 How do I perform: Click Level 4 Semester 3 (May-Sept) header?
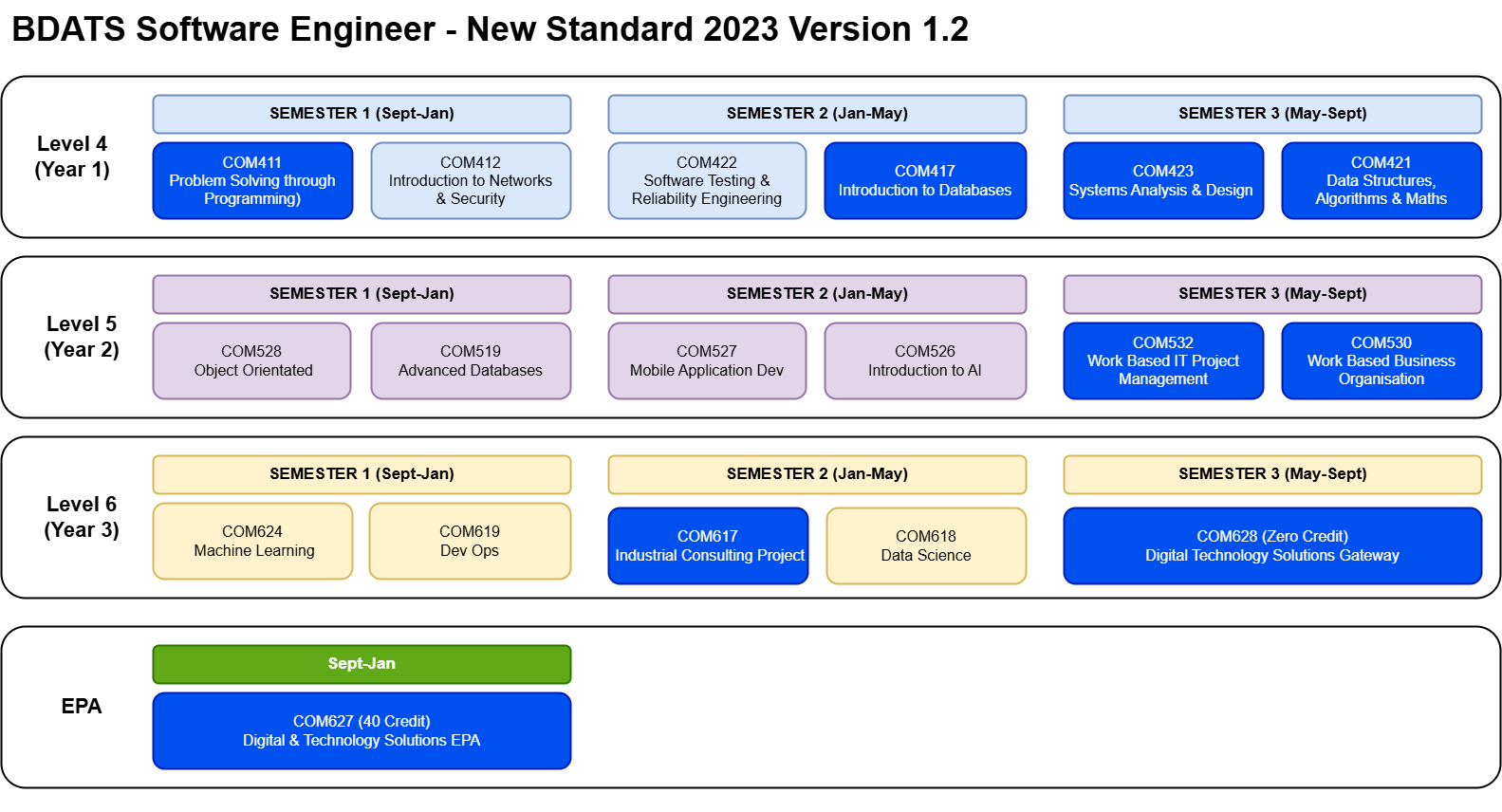click(x=1272, y=114)
